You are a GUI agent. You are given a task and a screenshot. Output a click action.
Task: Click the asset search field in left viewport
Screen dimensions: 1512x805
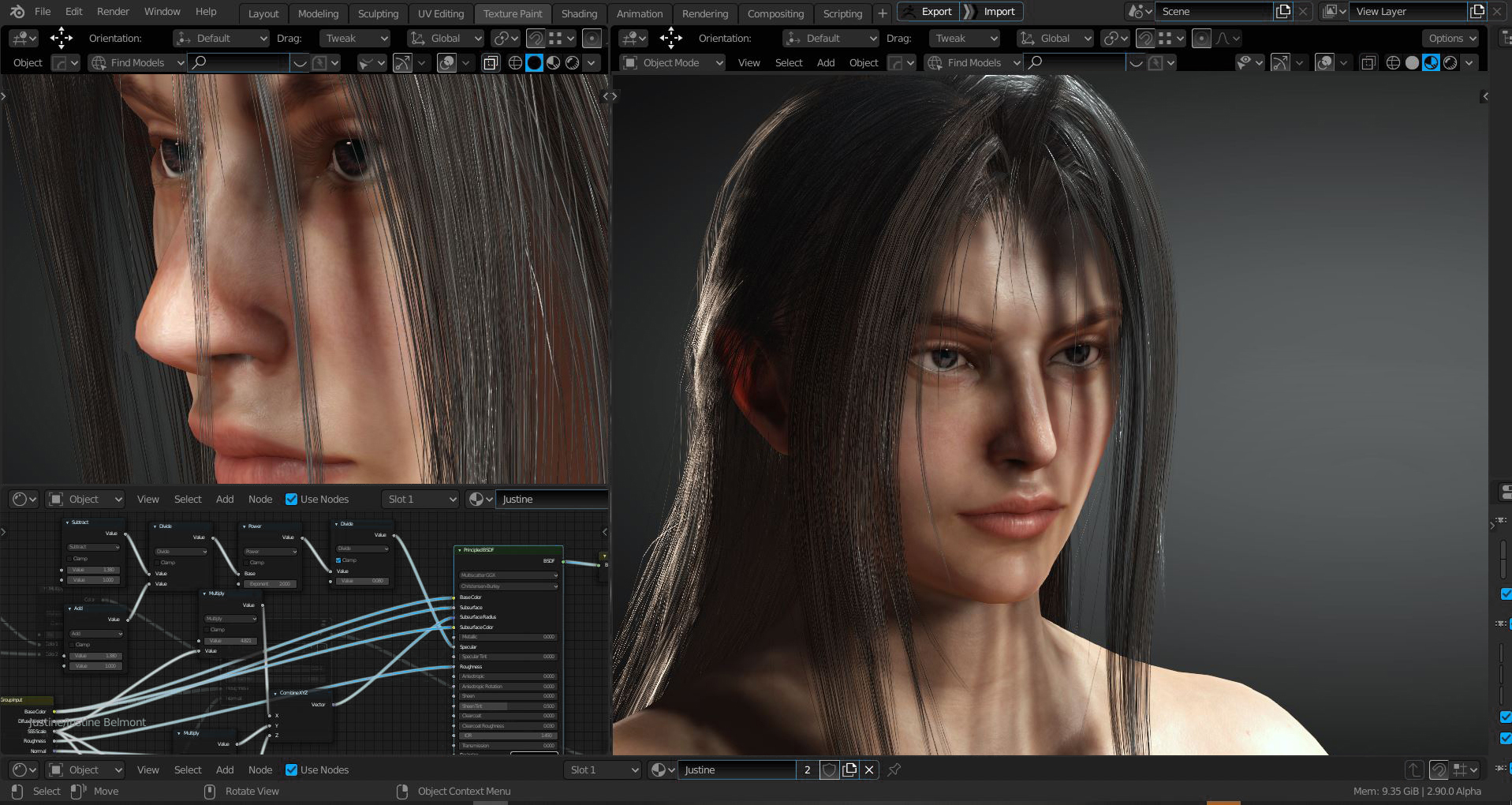pyautogui.click(x=239, y=62)
